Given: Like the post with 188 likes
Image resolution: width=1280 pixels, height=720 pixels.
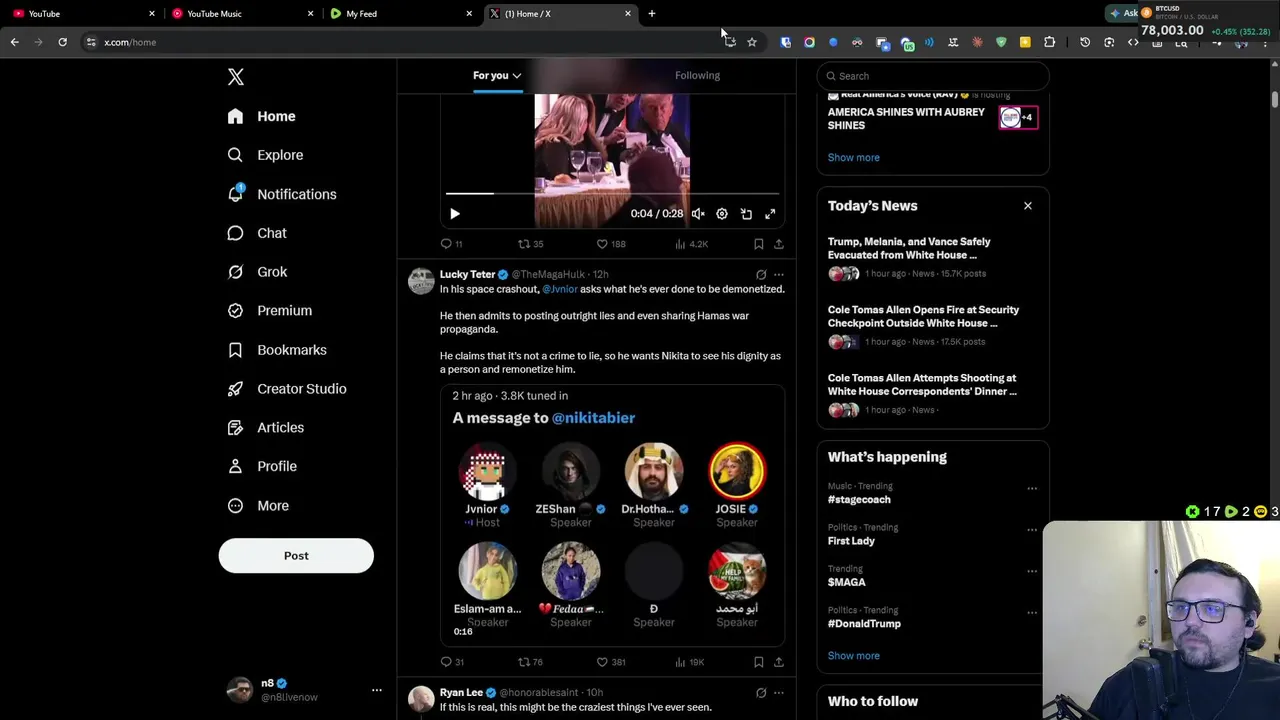Looking at the screenshot, I should (x=611, y=244).
